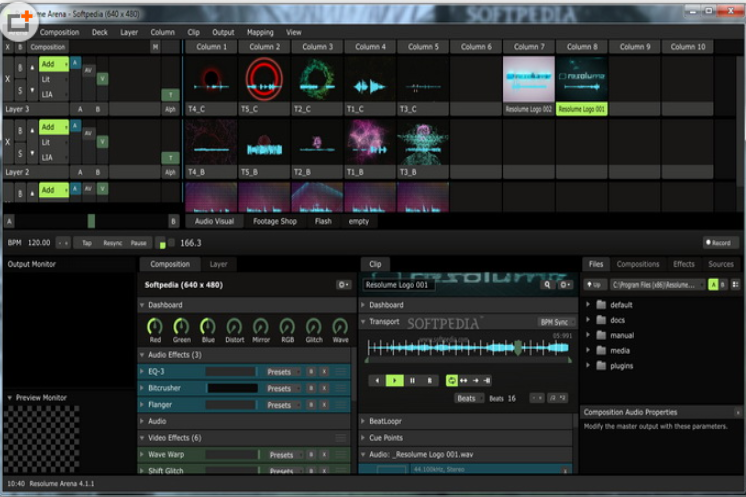
Task: Toggle the Layer 3 Solo S button
Action: click(20, 90)
